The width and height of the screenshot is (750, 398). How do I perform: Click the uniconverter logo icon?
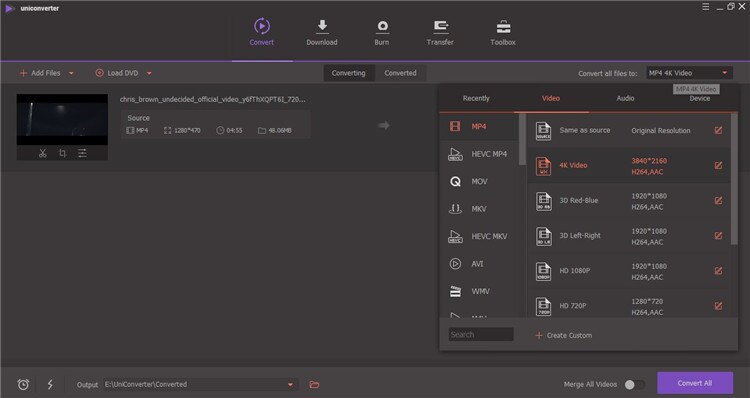tap(9, 8)
